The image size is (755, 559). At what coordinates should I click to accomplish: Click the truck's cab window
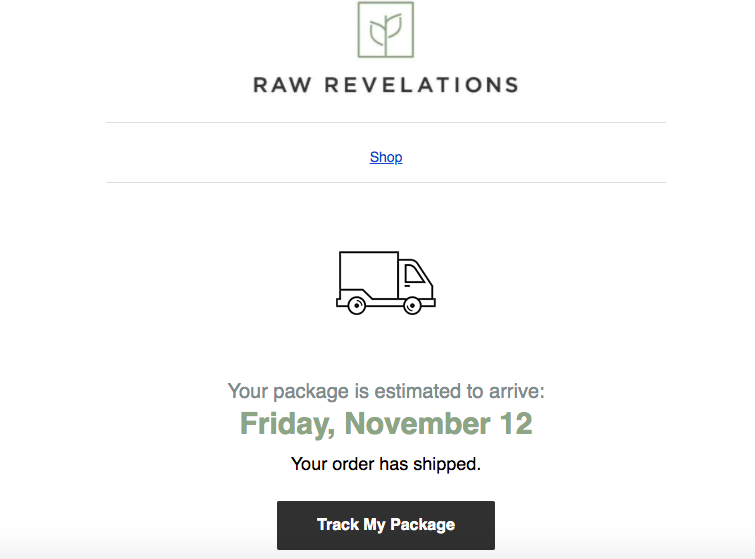(413, 275)
